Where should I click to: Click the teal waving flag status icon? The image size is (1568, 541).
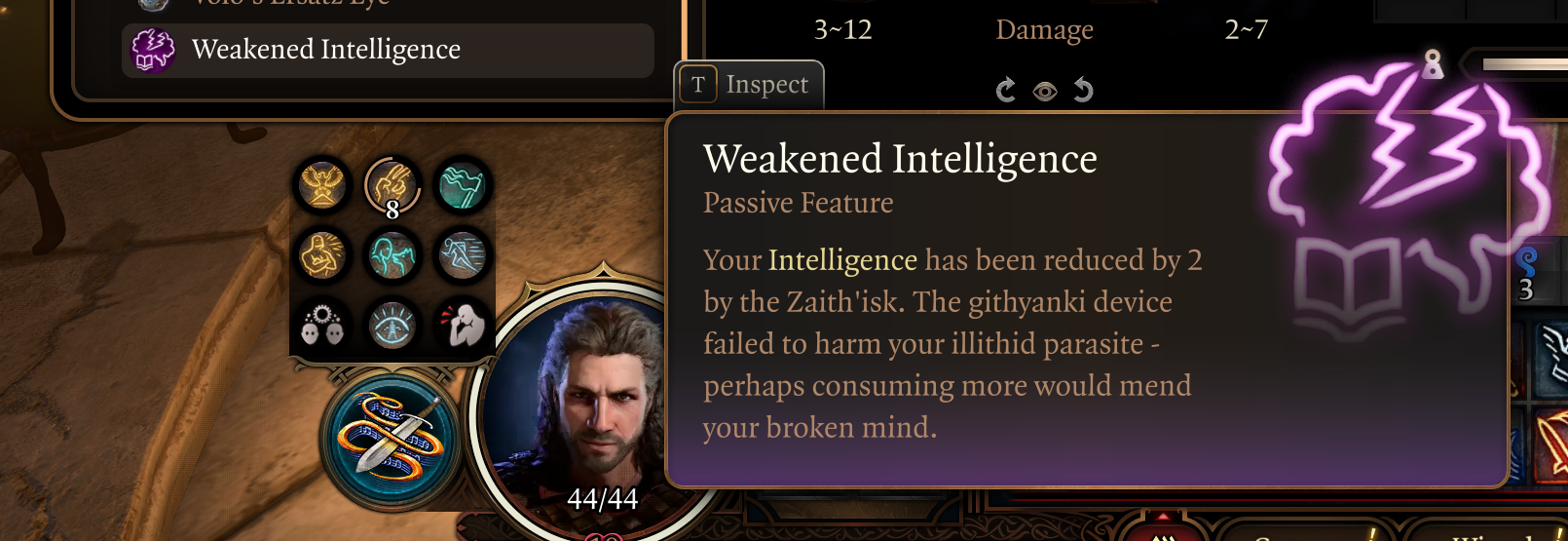462,185
